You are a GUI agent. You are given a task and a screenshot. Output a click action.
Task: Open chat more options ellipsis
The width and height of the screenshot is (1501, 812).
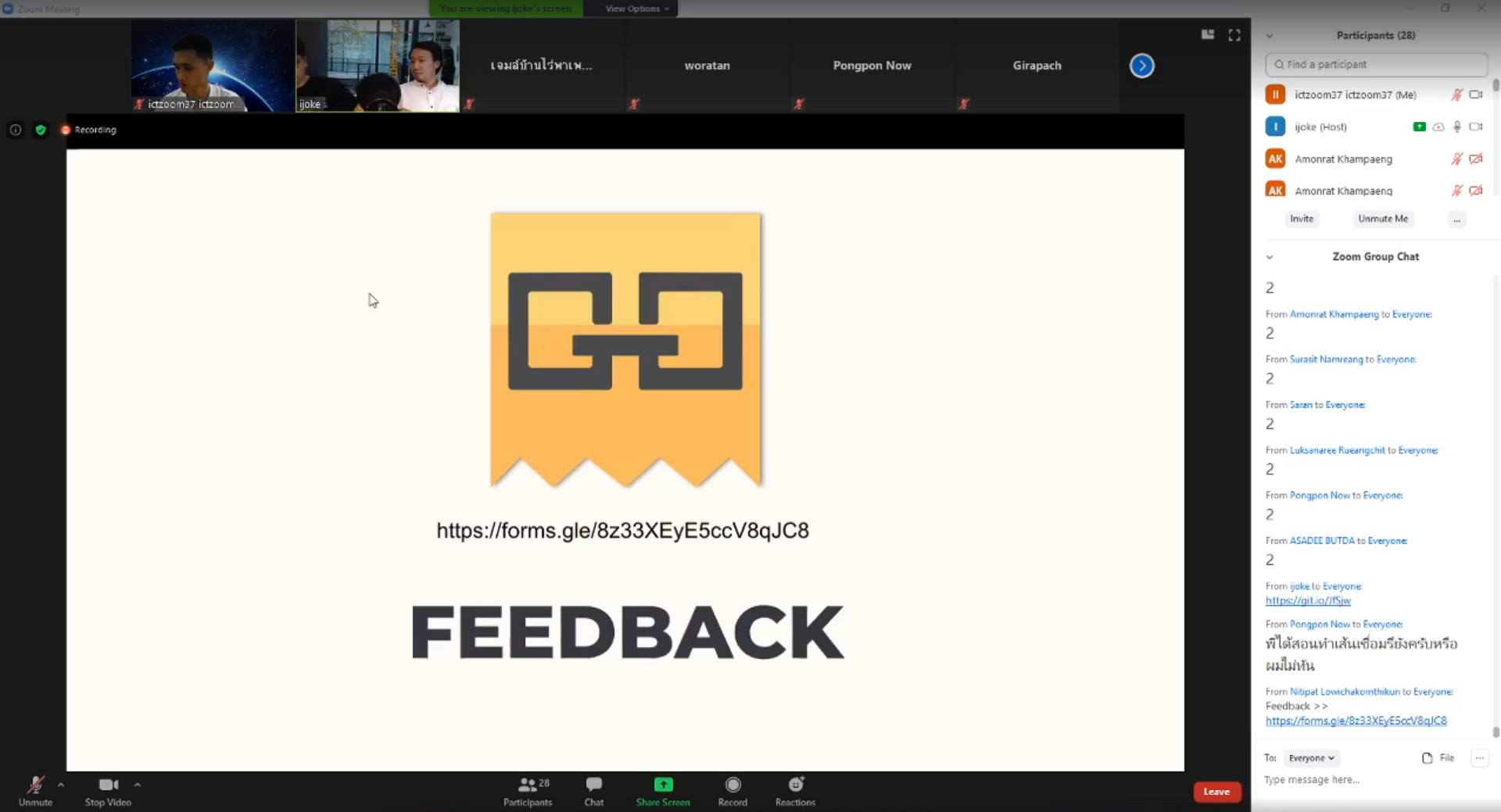tap(1479, 758)
